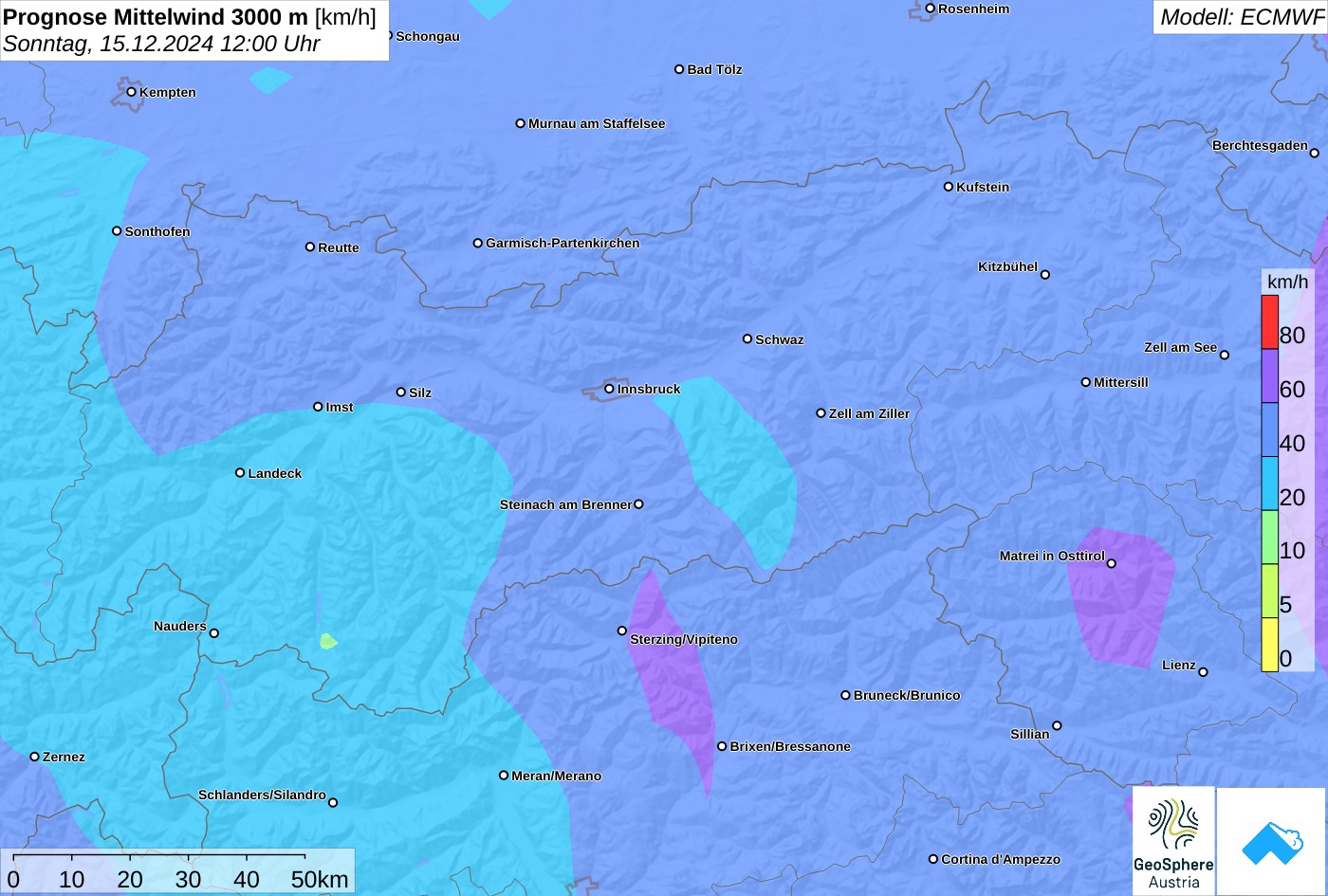Click the 'Imst' label

click(340, 407)
